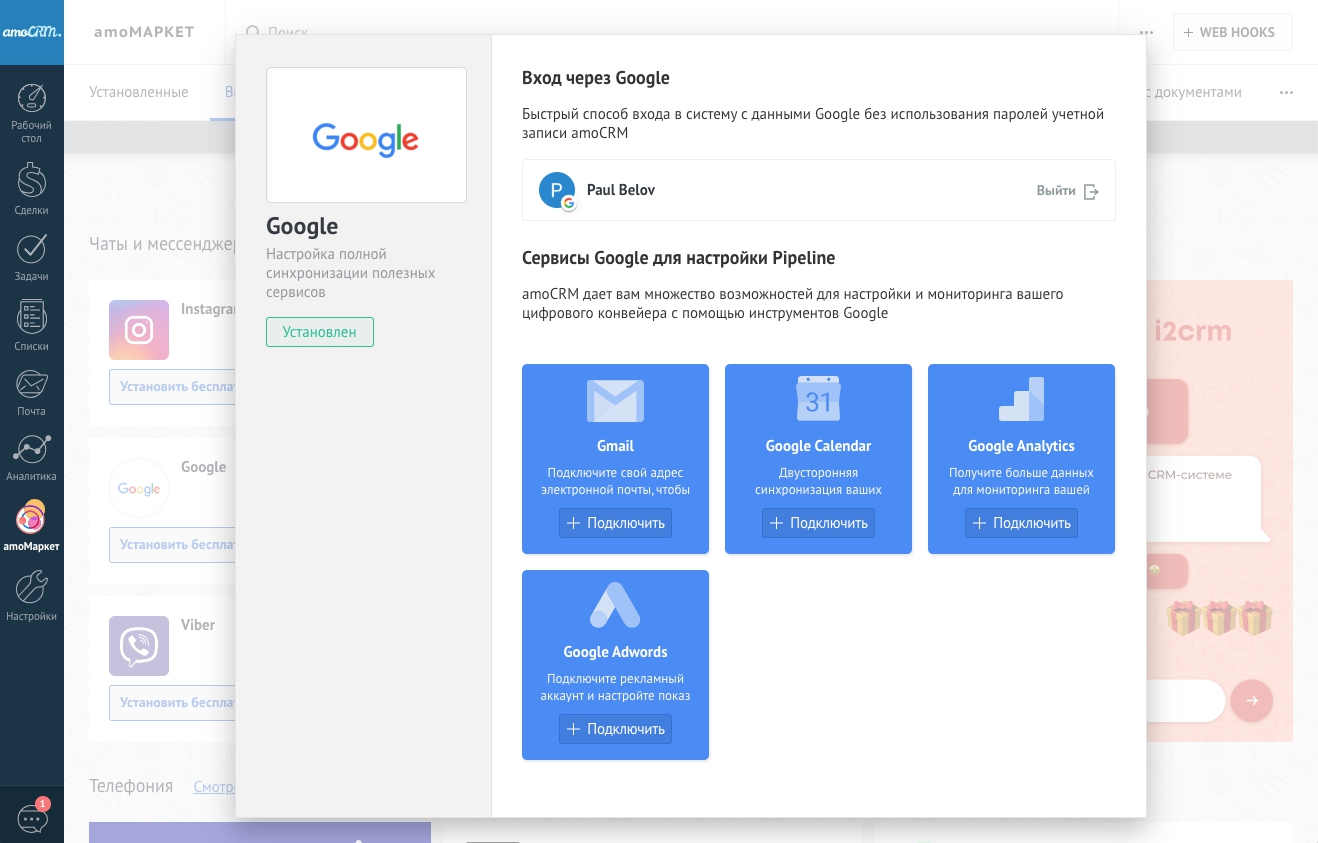
Task: Click the WEB HOOKS button
Action: 1232,32
